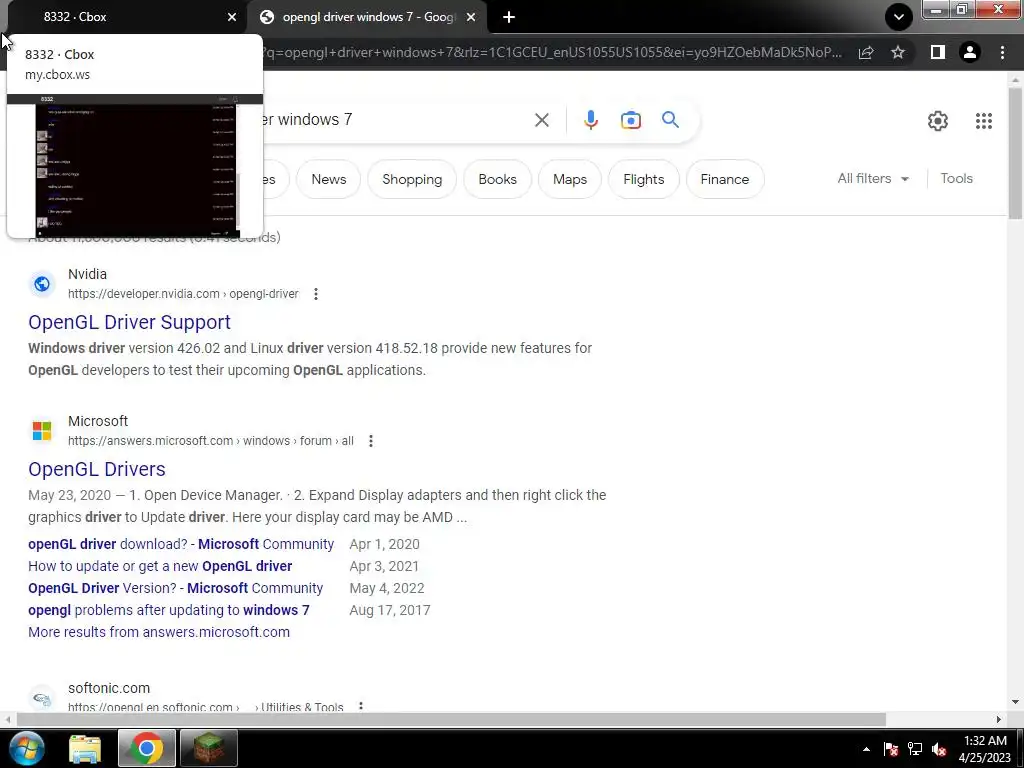Open more options for Nvidia result
The image size is (1024, 768).
tap(316, 294)
